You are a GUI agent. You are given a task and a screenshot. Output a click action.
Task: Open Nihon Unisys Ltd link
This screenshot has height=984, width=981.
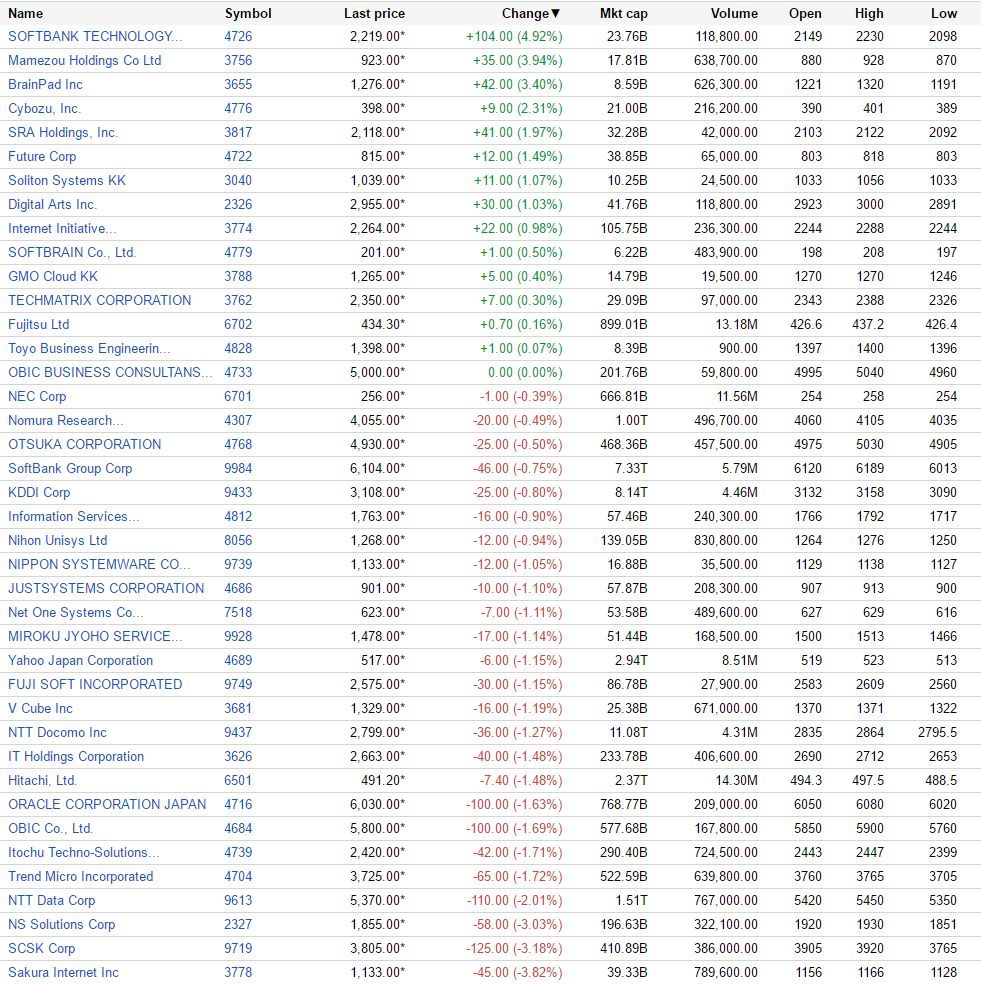58,540
